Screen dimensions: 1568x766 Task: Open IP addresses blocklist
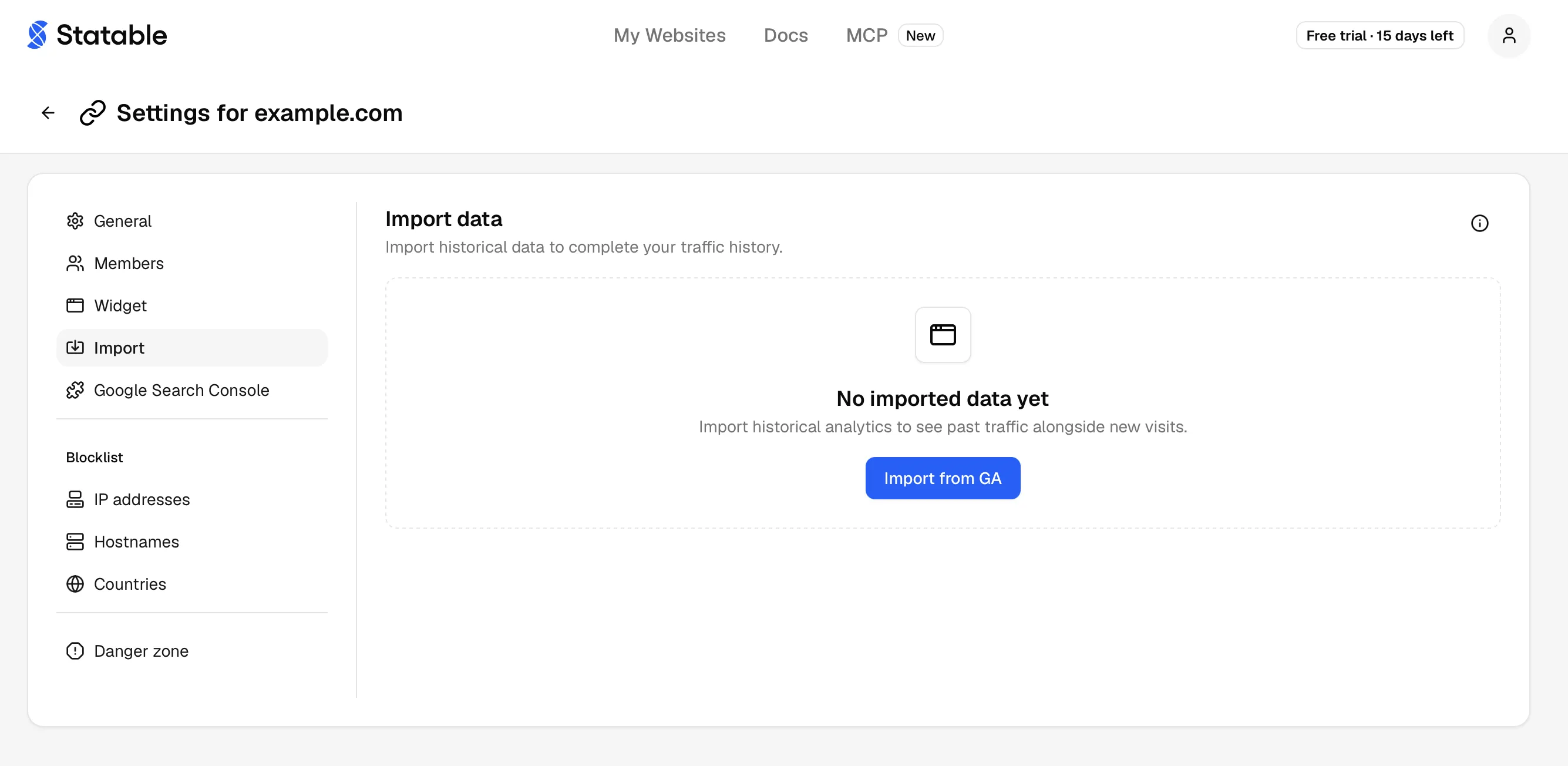tap(191, 499)
